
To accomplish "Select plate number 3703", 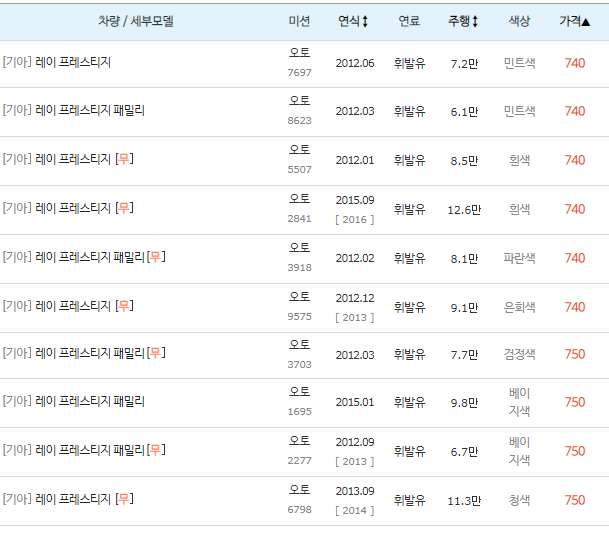I will 299,365.
